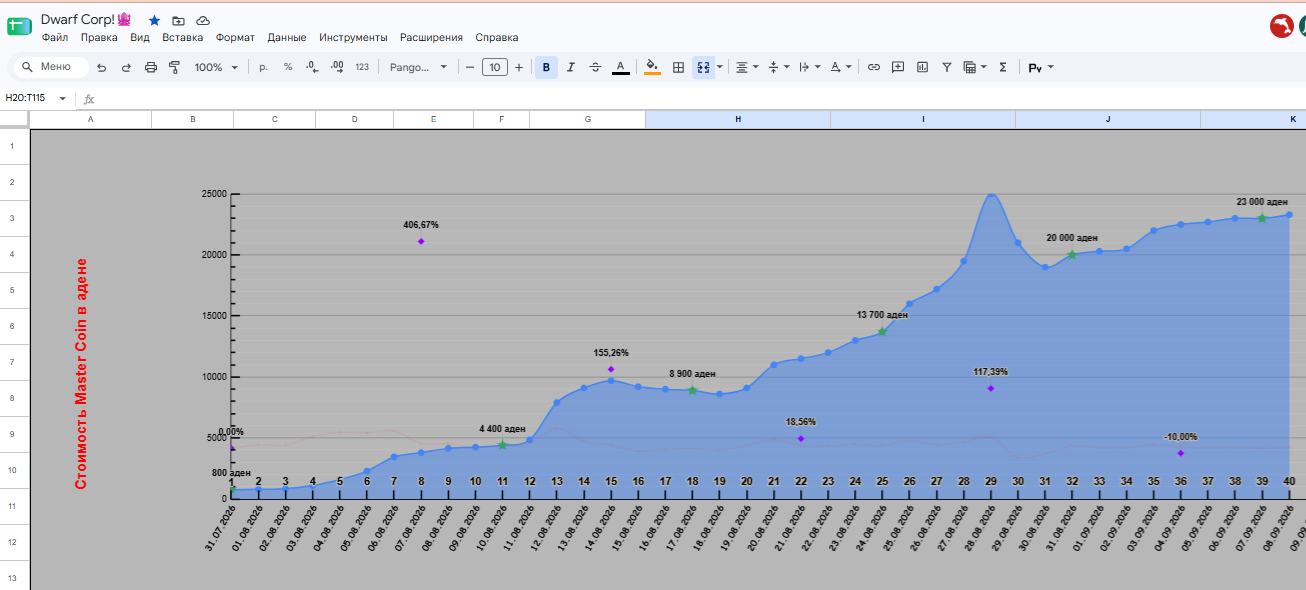Image resolution: width=1306 pixels, height=590 pixels.
Task: Star the Dwarf Corp document
Action: click(154, 20)
